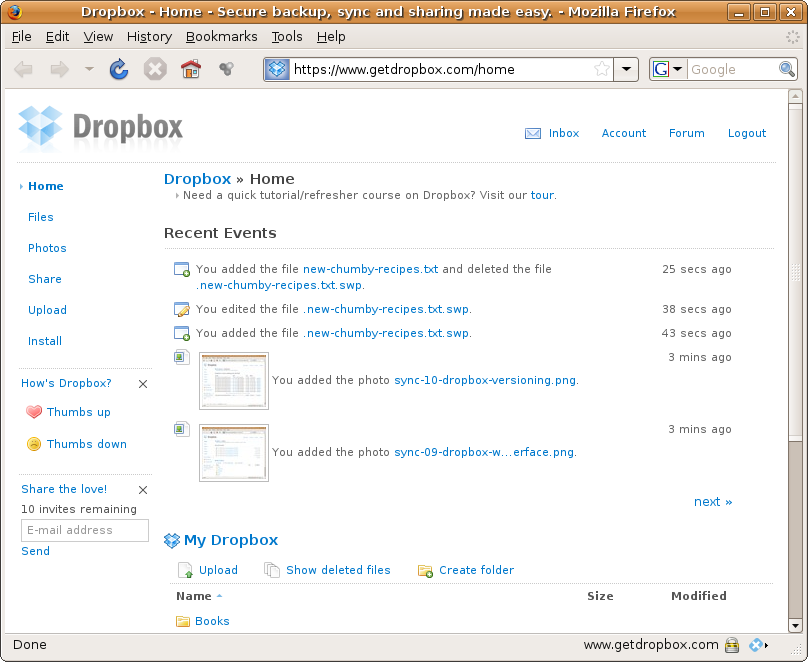This screenshot has height=662, width=808.
Task: Dismiss the How's Dropbox panel
Action: [143, 384]
